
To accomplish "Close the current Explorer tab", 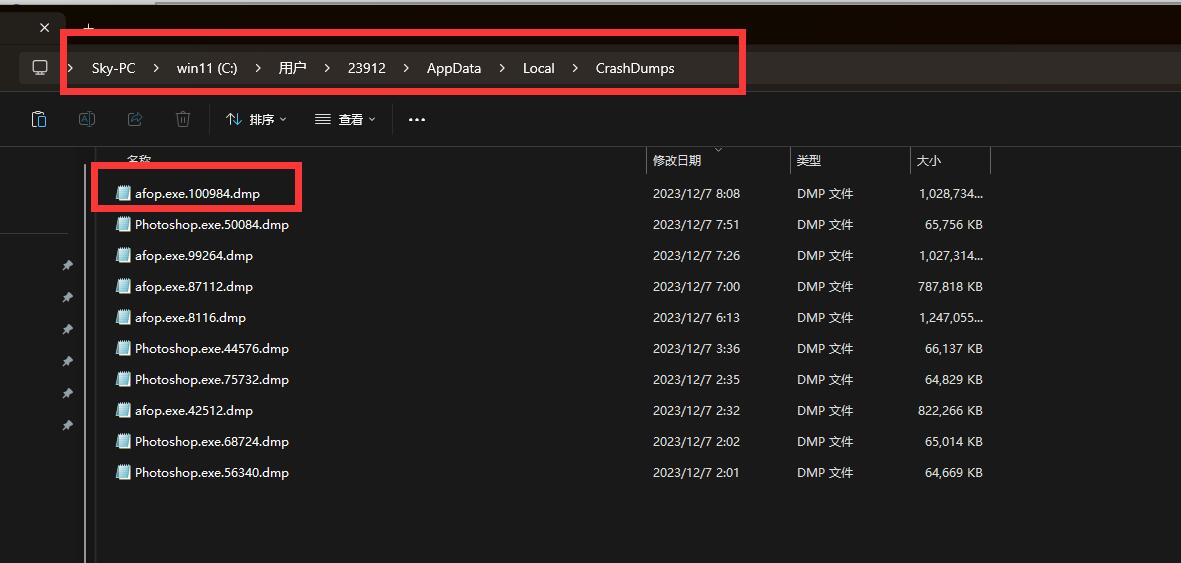I will (x=44, y=28).
